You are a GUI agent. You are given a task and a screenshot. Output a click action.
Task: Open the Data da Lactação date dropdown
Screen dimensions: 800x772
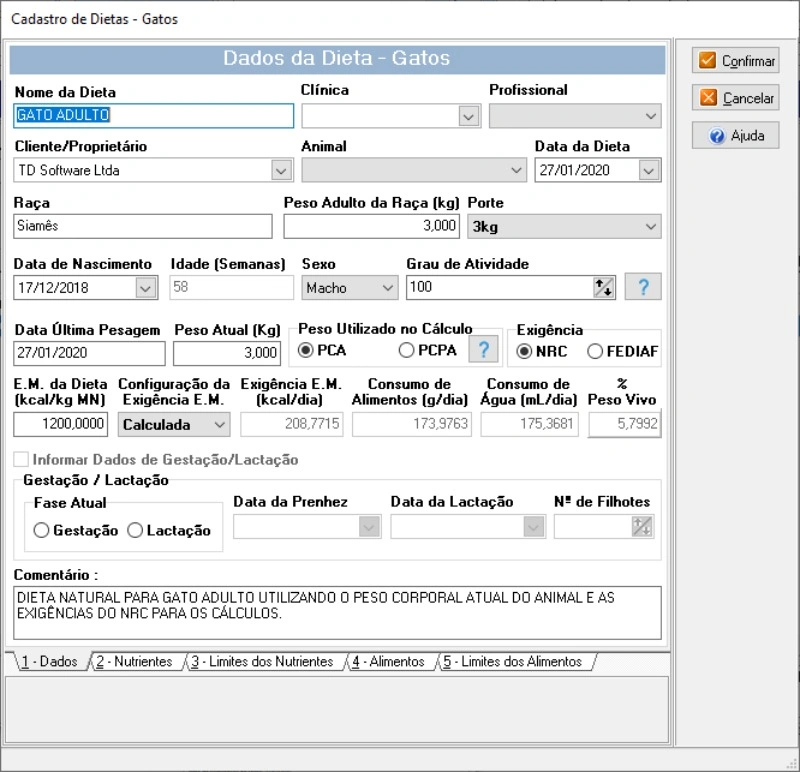(534, 527)
